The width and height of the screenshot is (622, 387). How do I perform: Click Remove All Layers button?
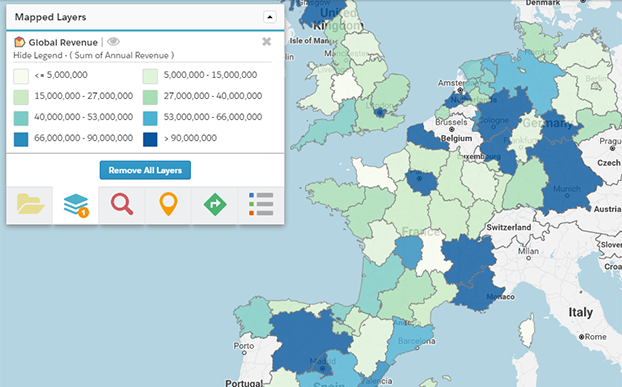[x=145, y=170]
